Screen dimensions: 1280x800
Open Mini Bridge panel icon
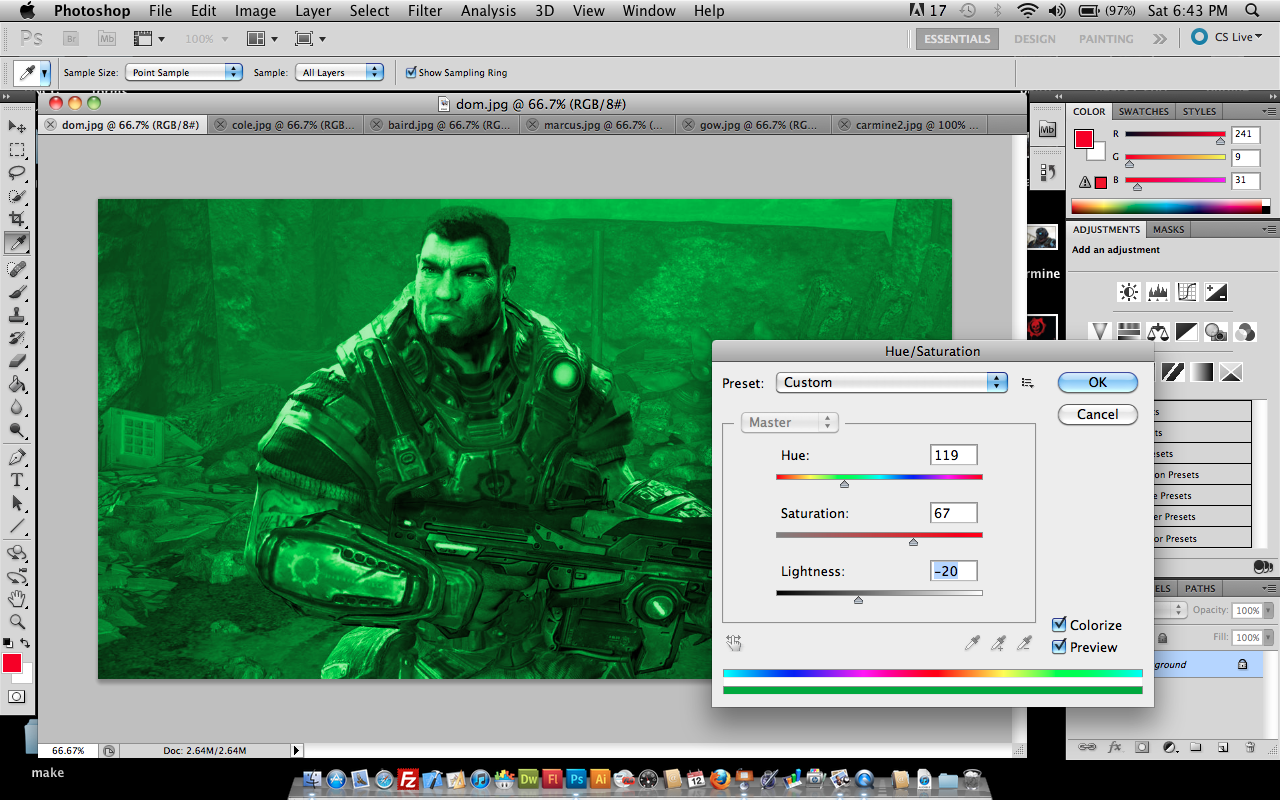coord(1047,129)
